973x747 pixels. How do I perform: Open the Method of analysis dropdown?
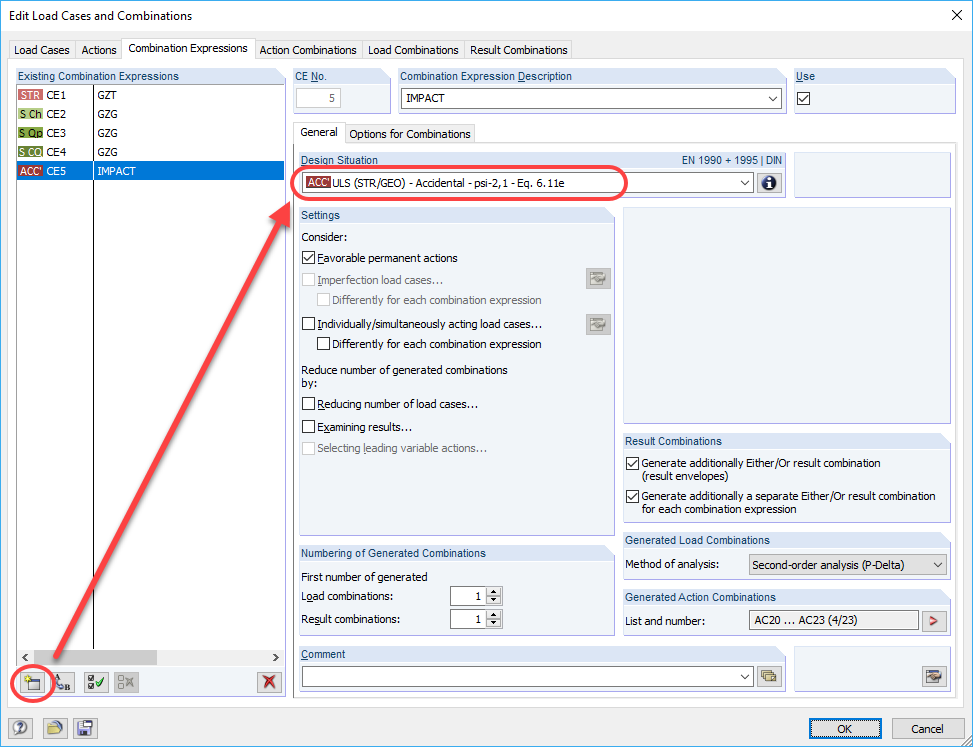[936, 565]
